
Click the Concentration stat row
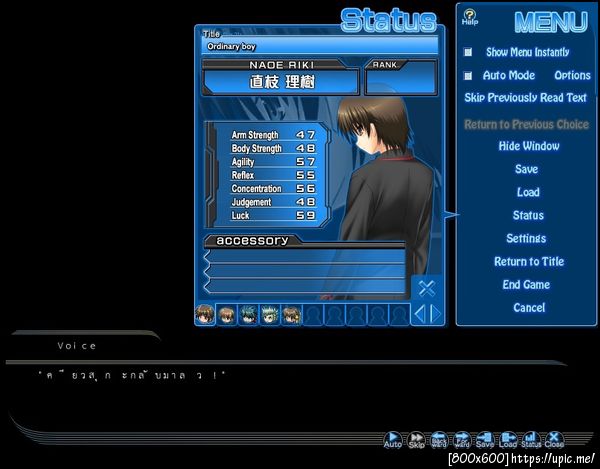(x=273, y=189)
